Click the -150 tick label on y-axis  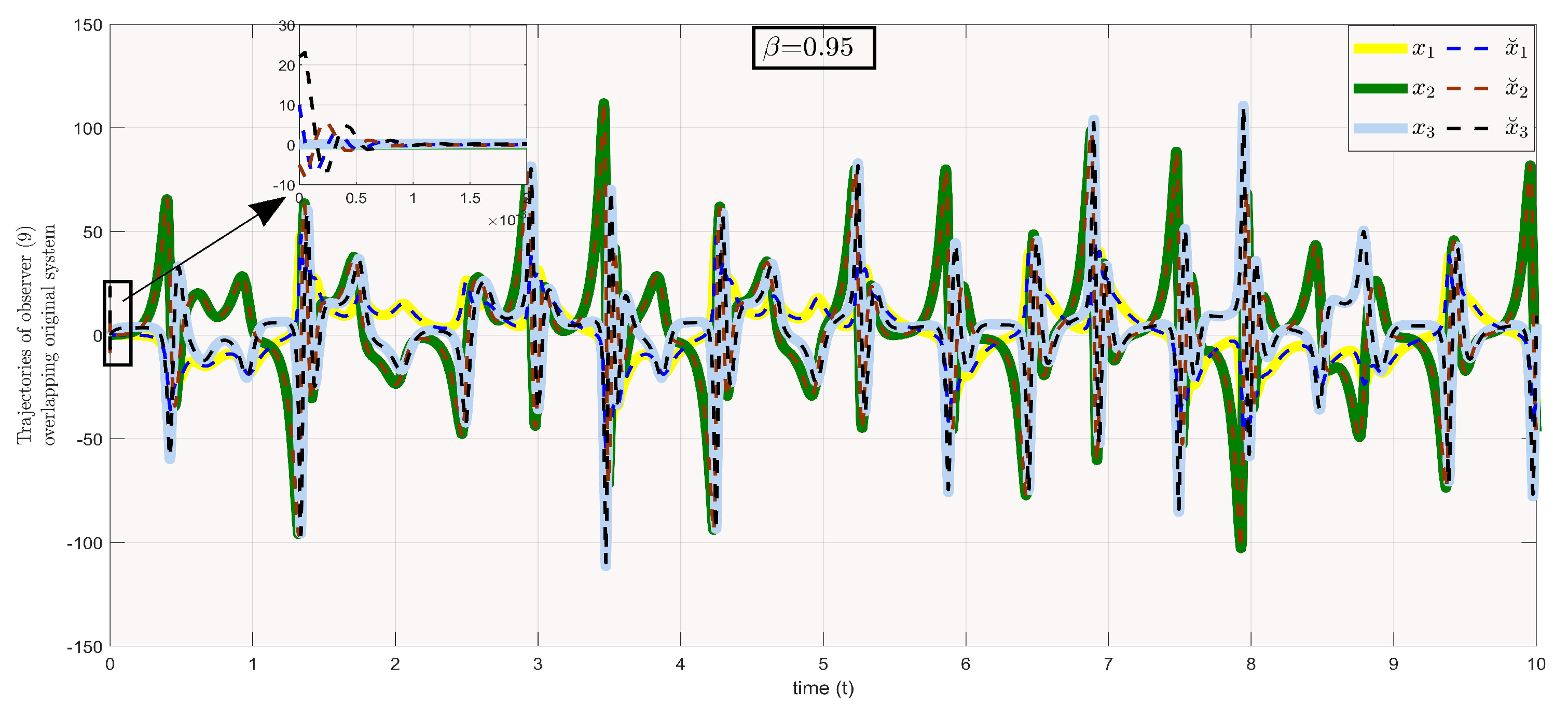84,647
